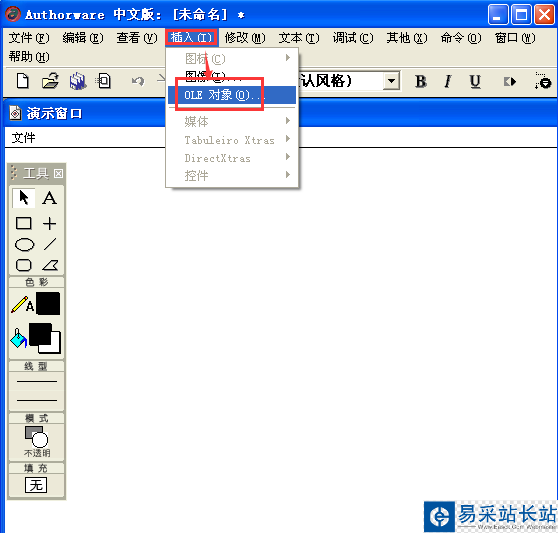
Task: Click the New file toolbar icon
Action: (23, 81)
